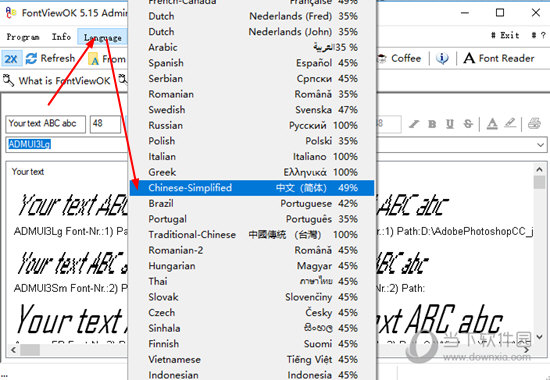Click vertical scrollbar down arrow
Screen dimensions: 550x380
click(x=539, y=337)
